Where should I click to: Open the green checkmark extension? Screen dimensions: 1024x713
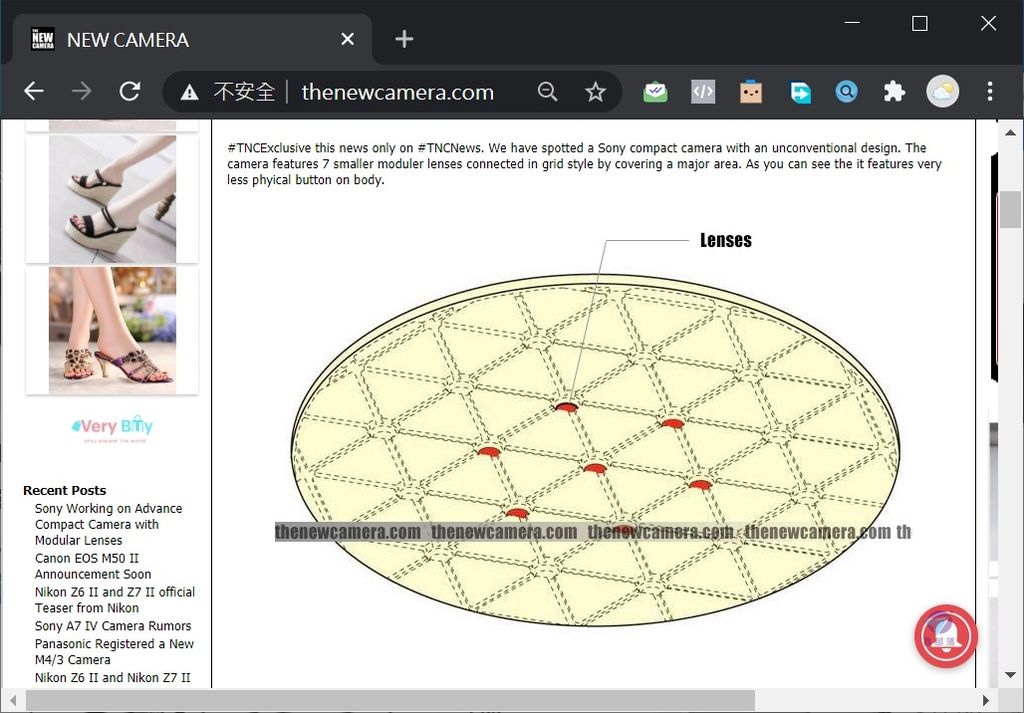coord(655,92)
